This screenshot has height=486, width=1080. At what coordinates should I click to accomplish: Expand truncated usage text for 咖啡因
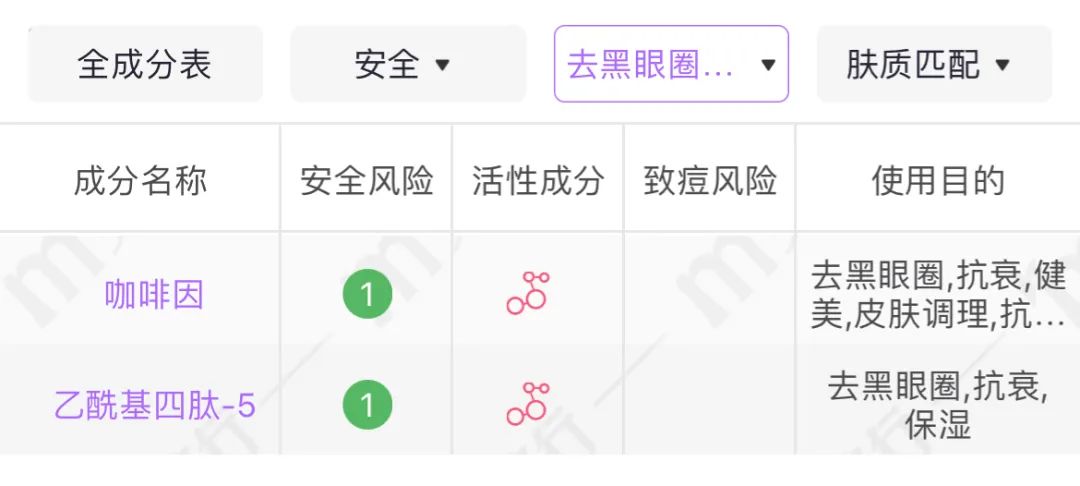938,295
